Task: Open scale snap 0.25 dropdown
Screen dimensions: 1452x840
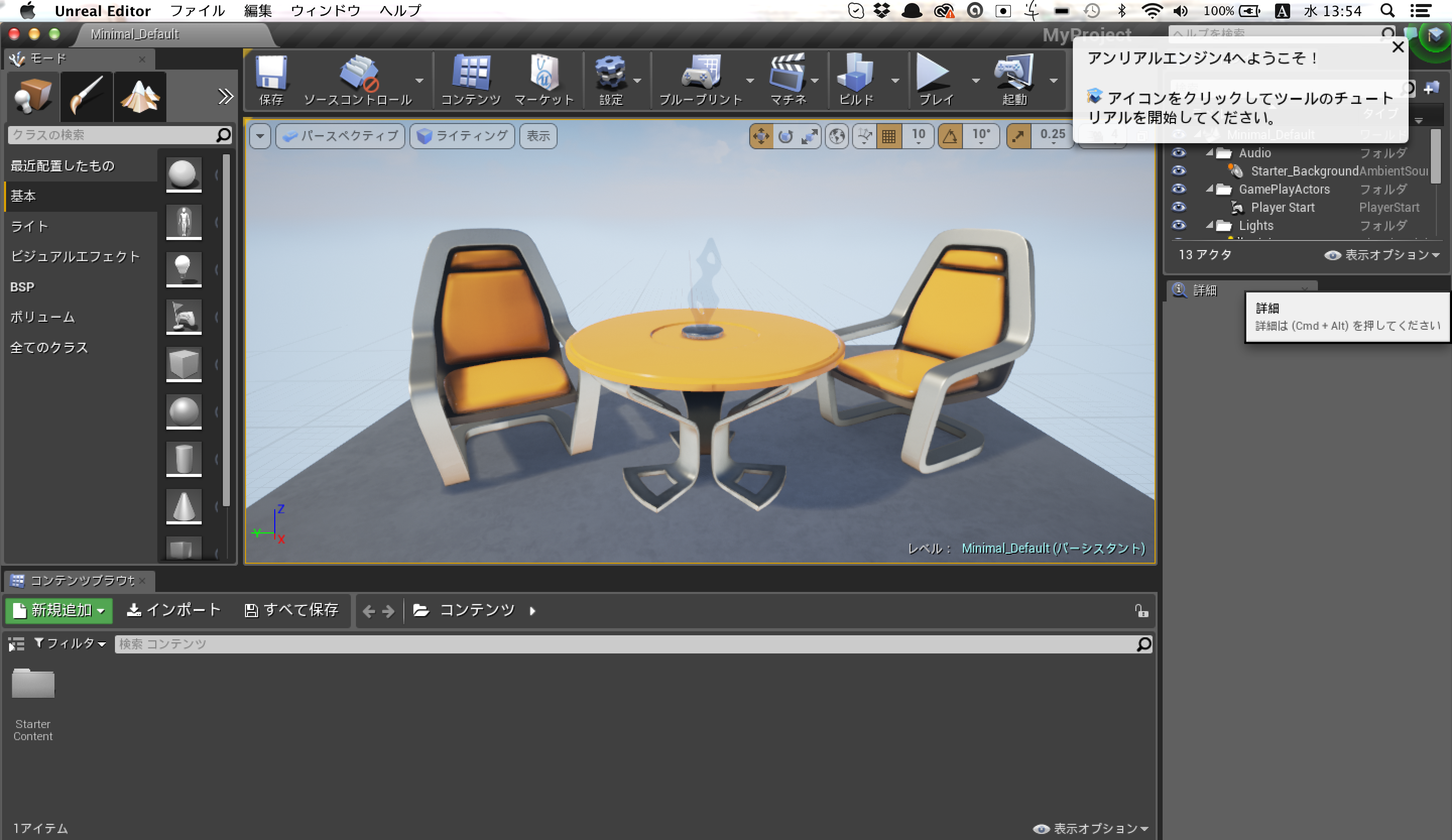Action: 1052,136
